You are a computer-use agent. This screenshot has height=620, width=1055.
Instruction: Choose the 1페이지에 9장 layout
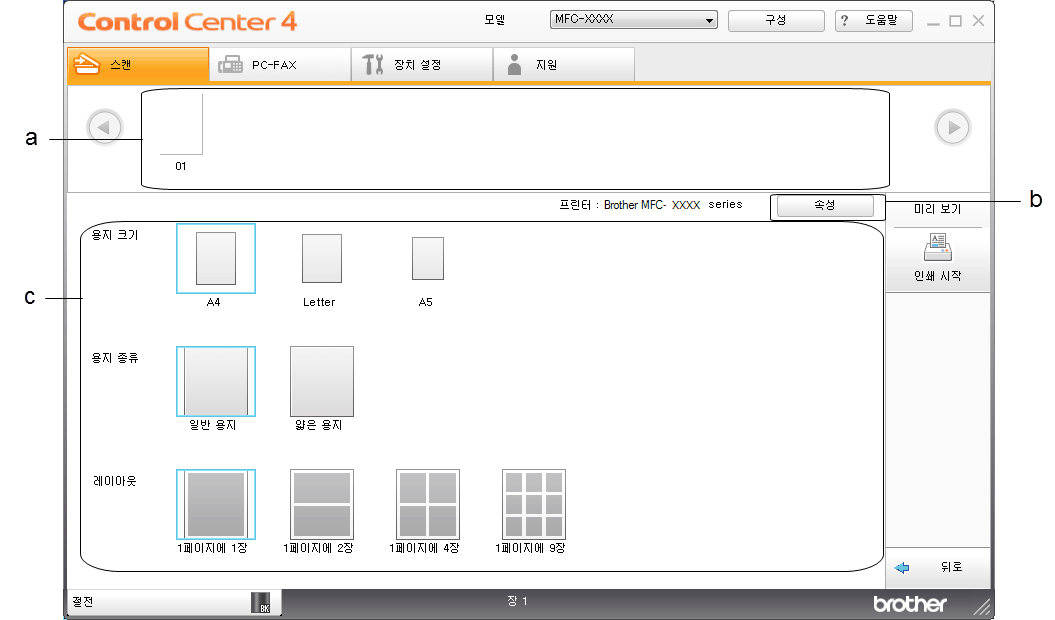(534, 504)
